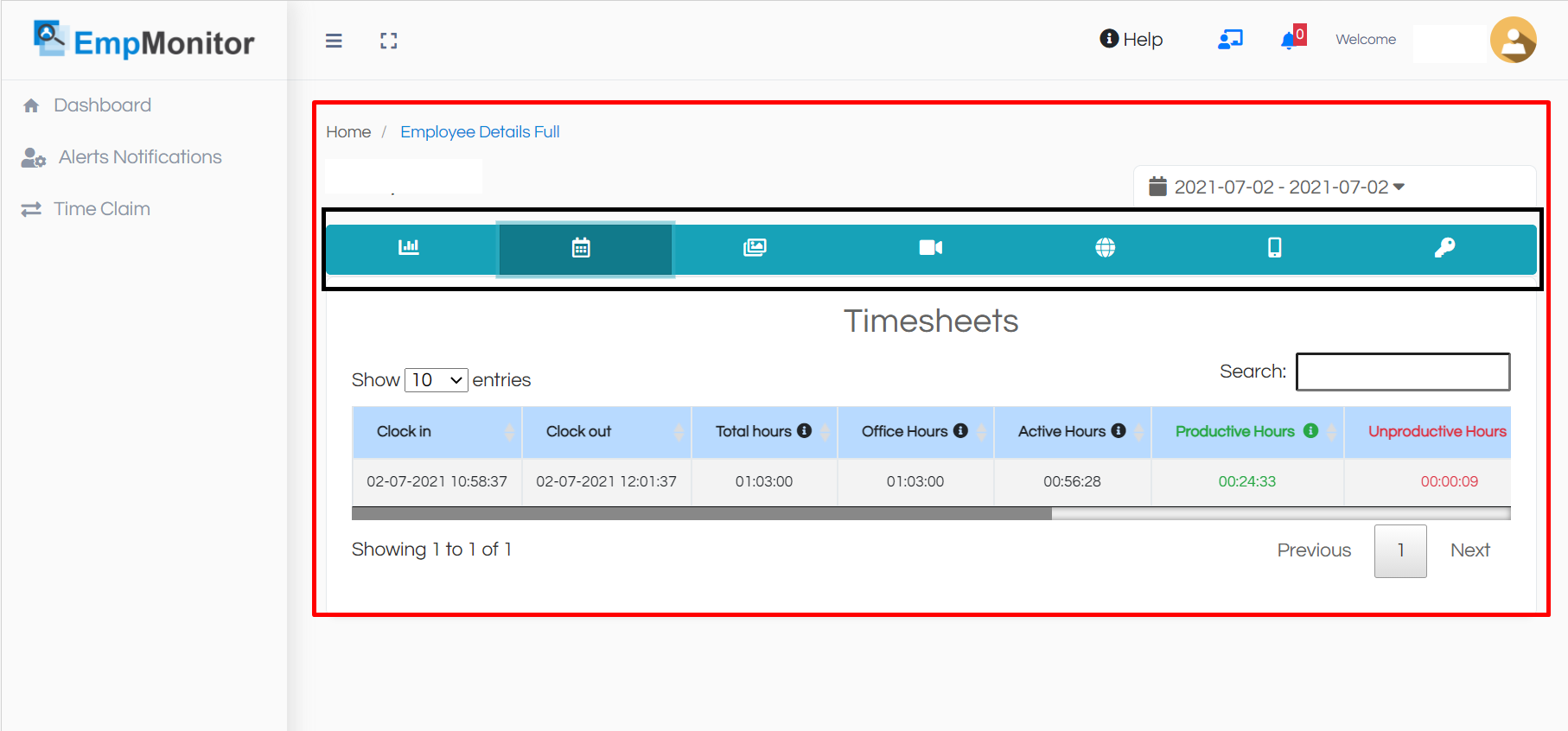The width and height of the screenshot is (1568, 731).
Task: Open Alerts Notifications in sidebar
Action: tap(140, 157)
